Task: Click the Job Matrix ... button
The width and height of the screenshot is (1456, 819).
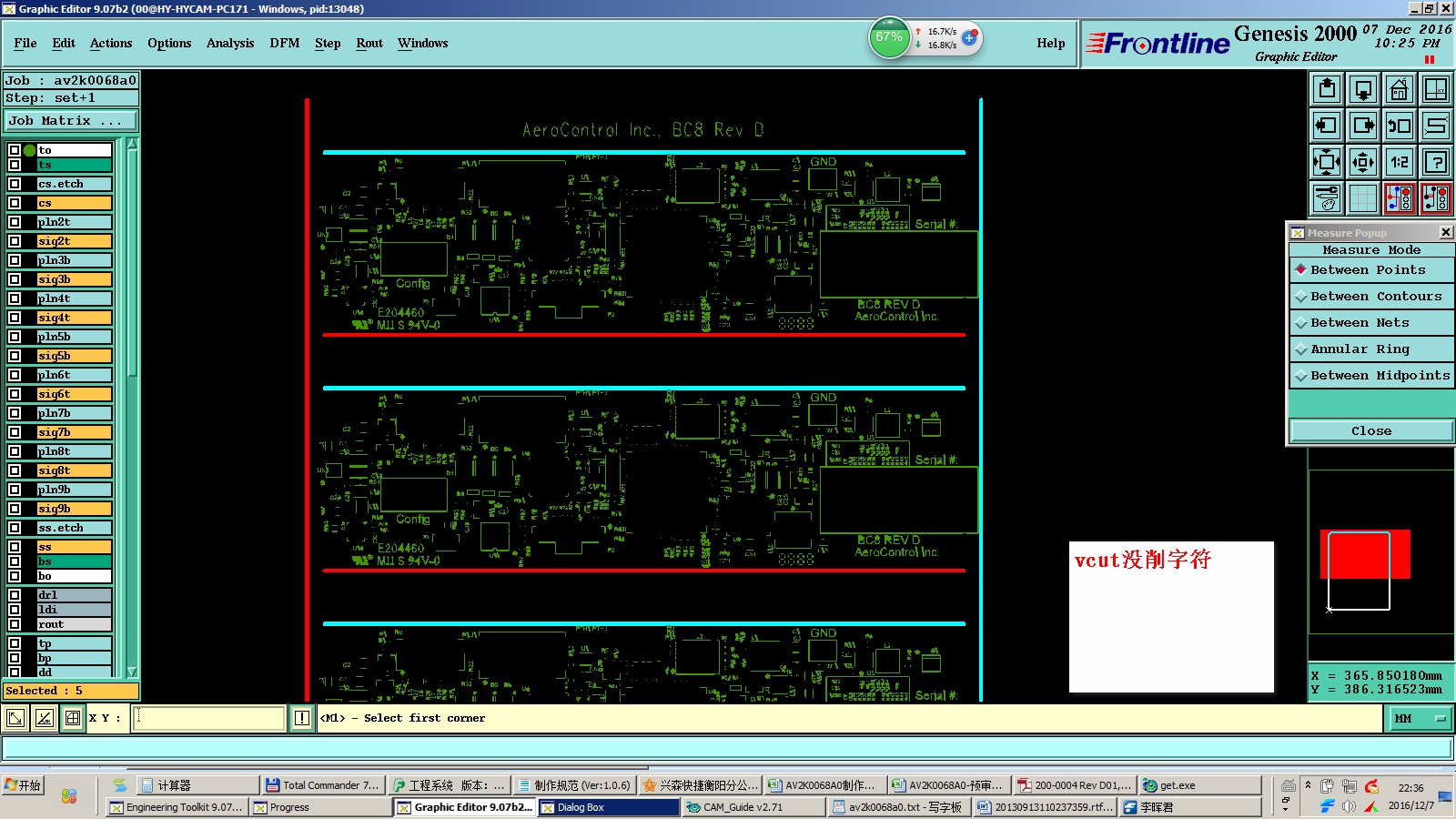Action: (x=71, y=120)
